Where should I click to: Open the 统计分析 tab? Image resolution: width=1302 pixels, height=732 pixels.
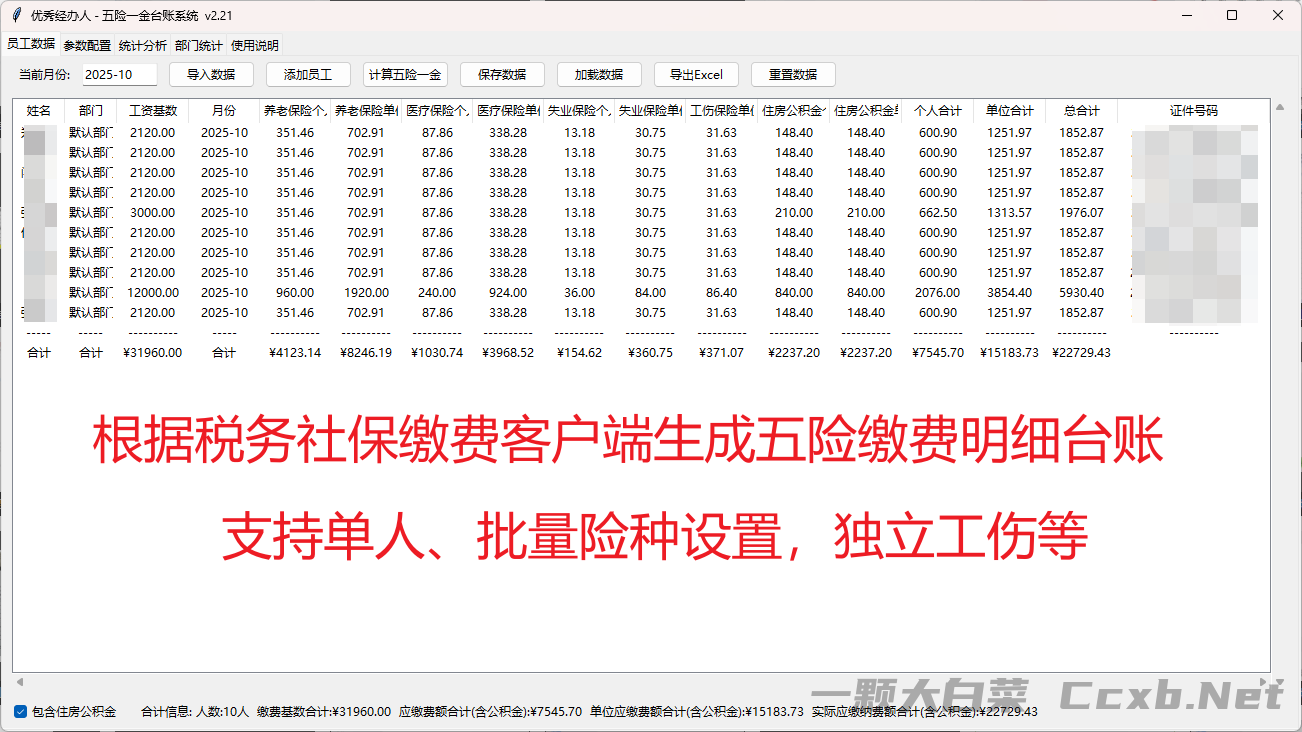(x=143, y=45)
